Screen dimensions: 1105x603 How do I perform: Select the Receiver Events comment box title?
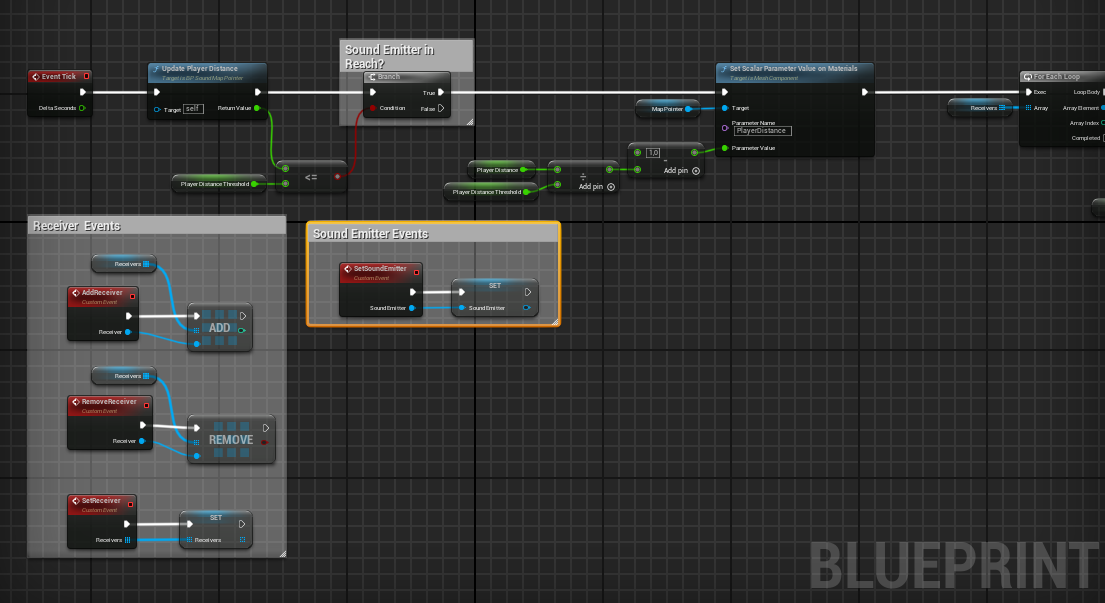point(77,226)
